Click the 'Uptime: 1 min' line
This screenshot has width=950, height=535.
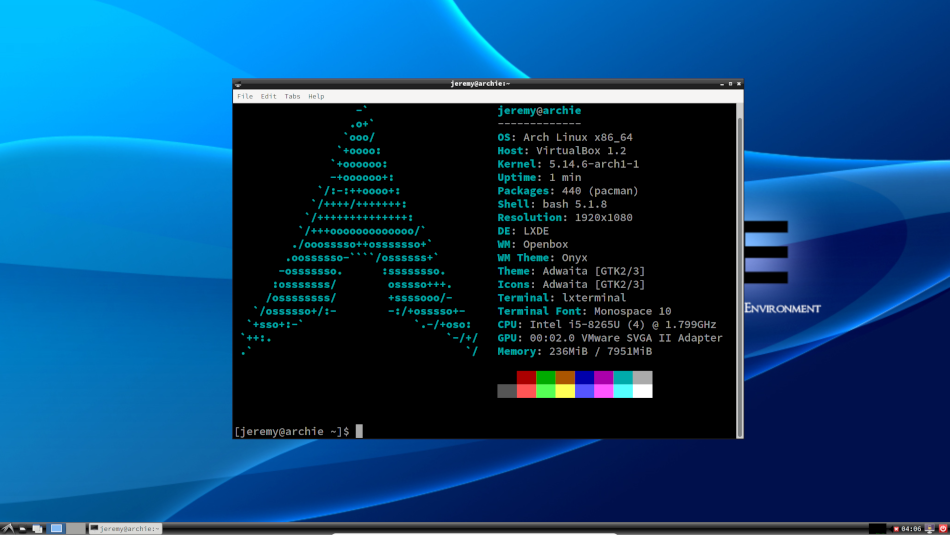click(539, 178)
